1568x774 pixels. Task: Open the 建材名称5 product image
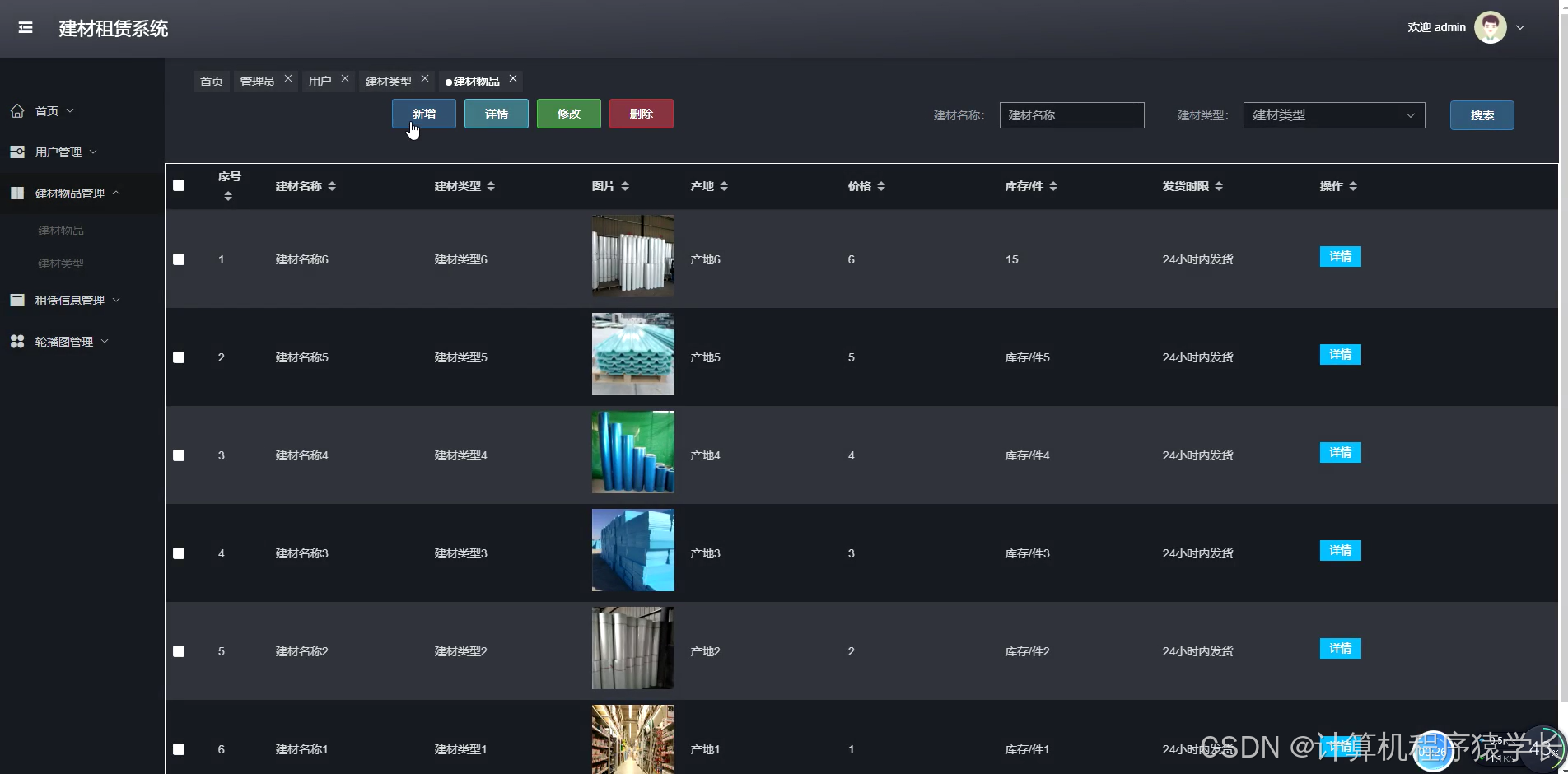(x=633, y=354)
